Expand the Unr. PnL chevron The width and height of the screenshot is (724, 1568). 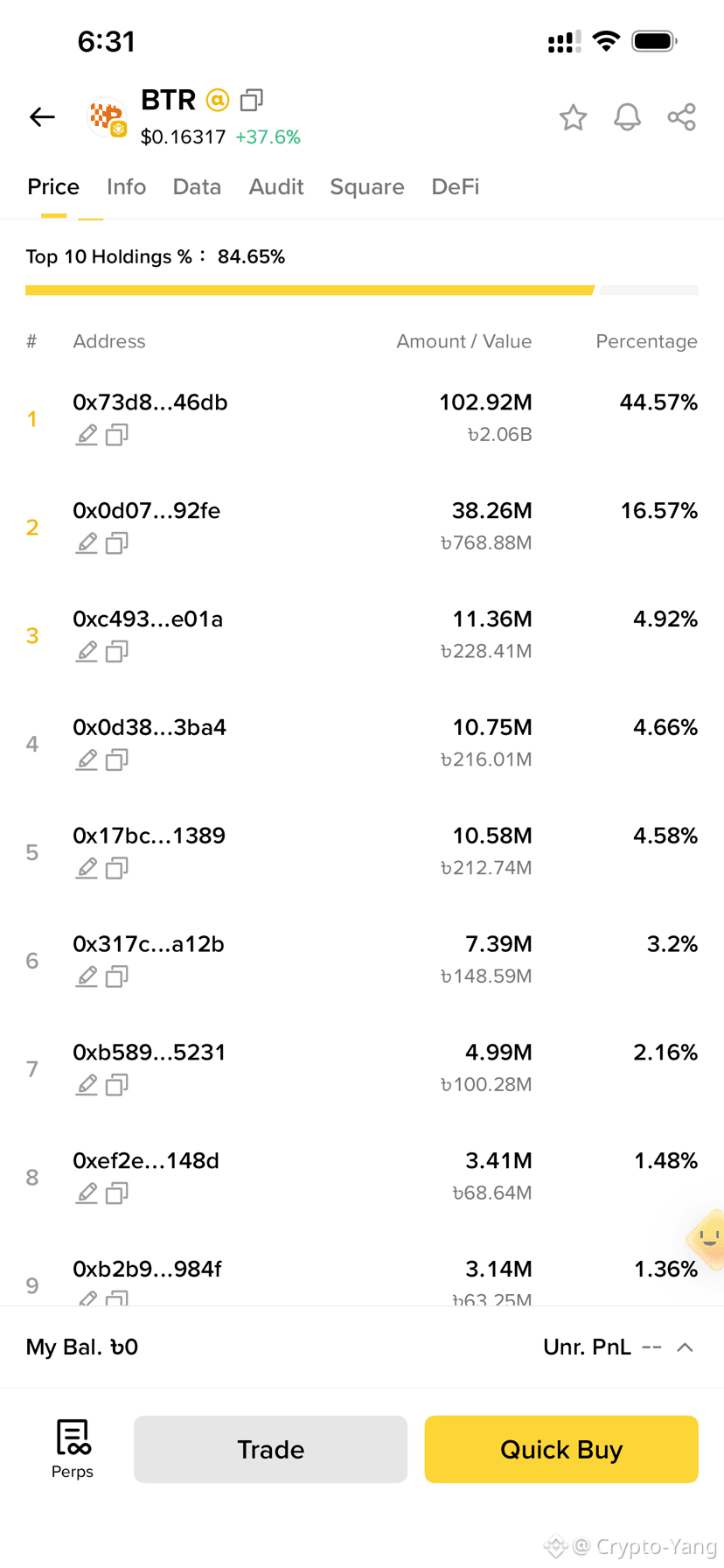coord(686,1347)
